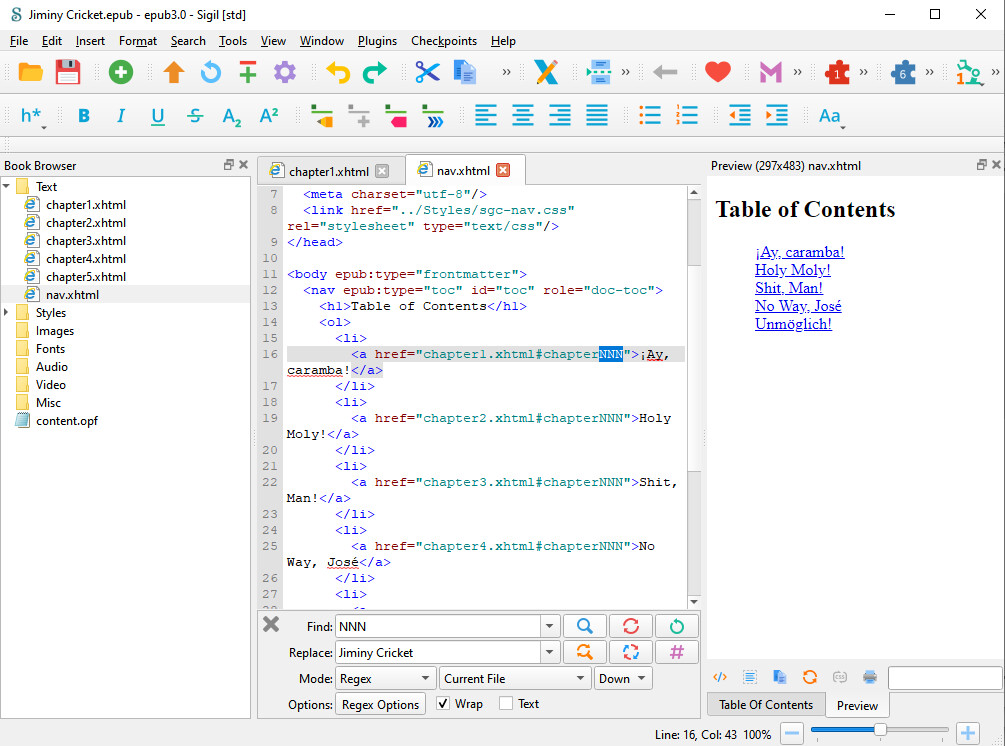The width and height of the screenshot is (1005, 746).
Task: Open the Mode Regex dropdown
Action: pos(385,679)
